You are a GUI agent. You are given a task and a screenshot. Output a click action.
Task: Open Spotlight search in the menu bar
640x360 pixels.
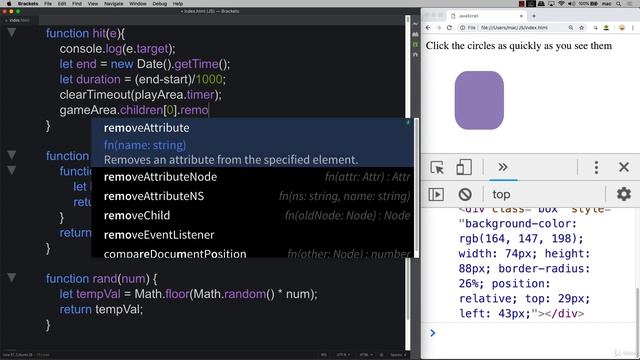619,4
